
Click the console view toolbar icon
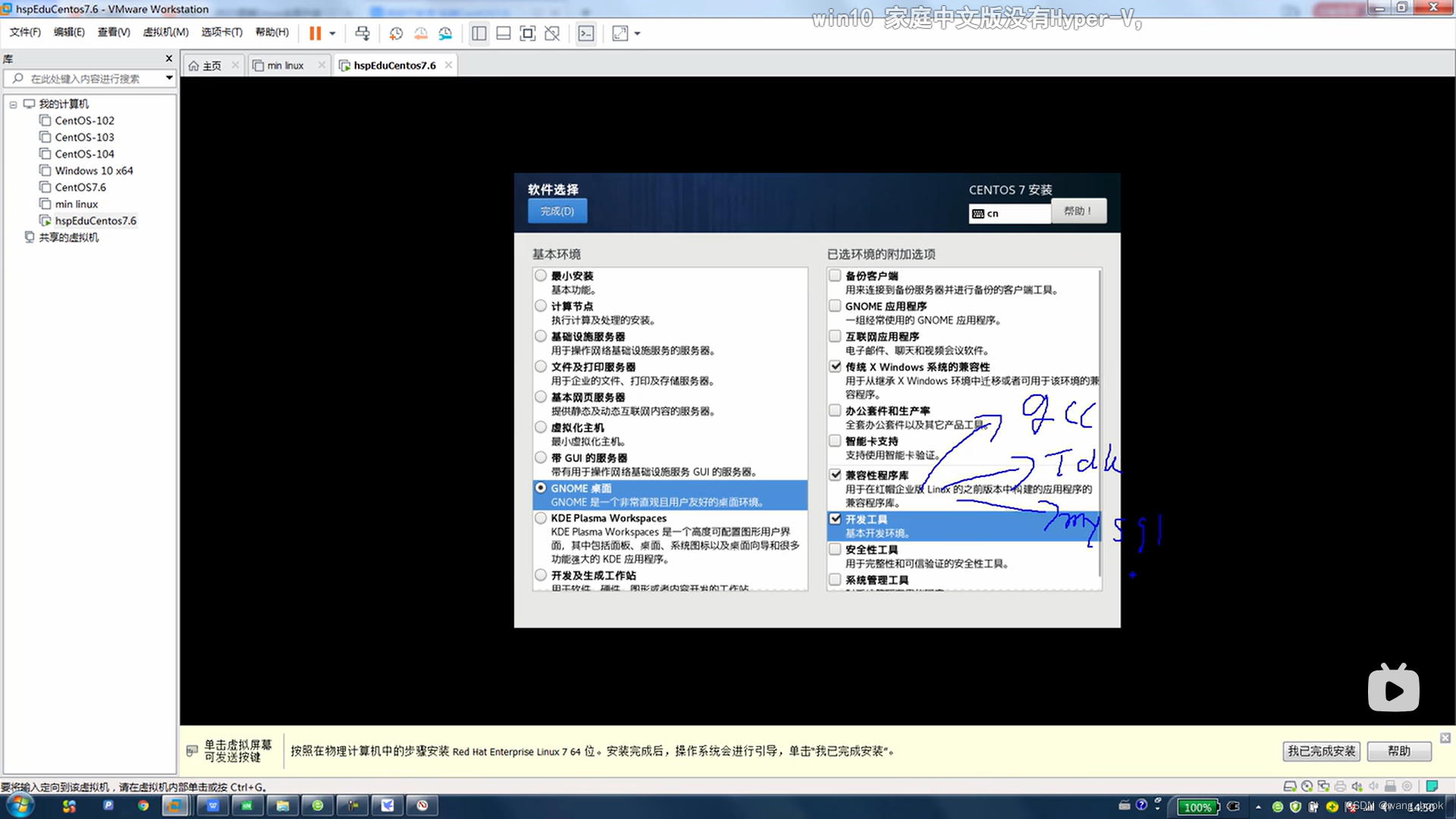point(586,33)
